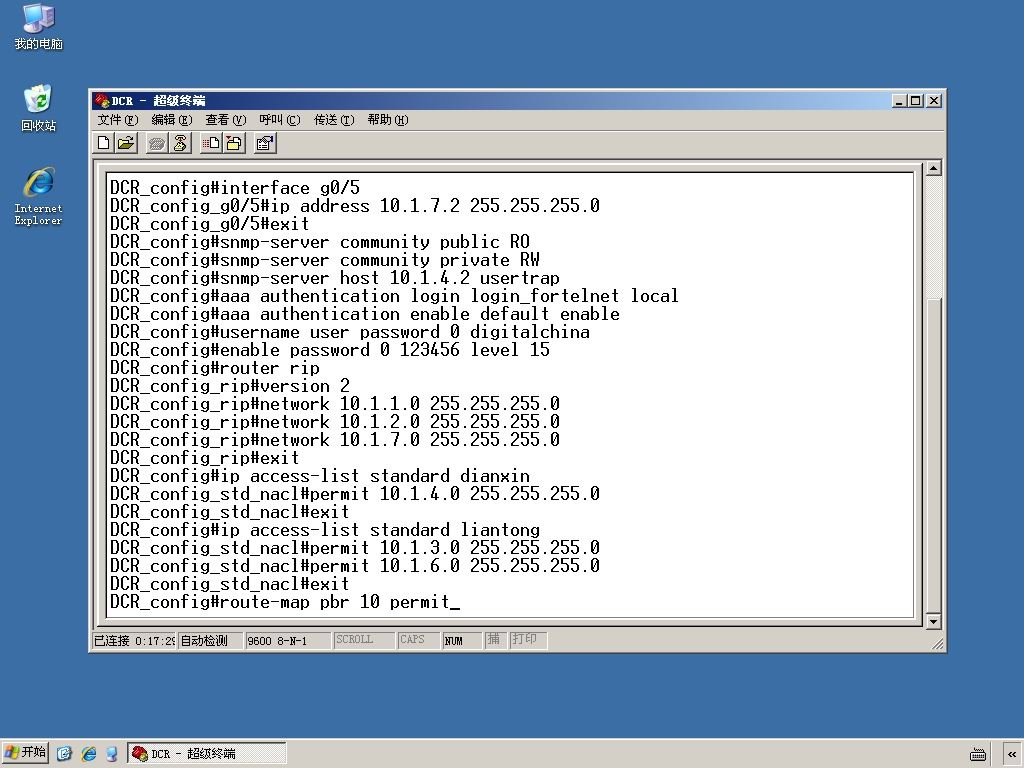Screen dimensions: 1024x768
Task: Click the 捕 capture status indicator
Action: [x=494, y=640]
